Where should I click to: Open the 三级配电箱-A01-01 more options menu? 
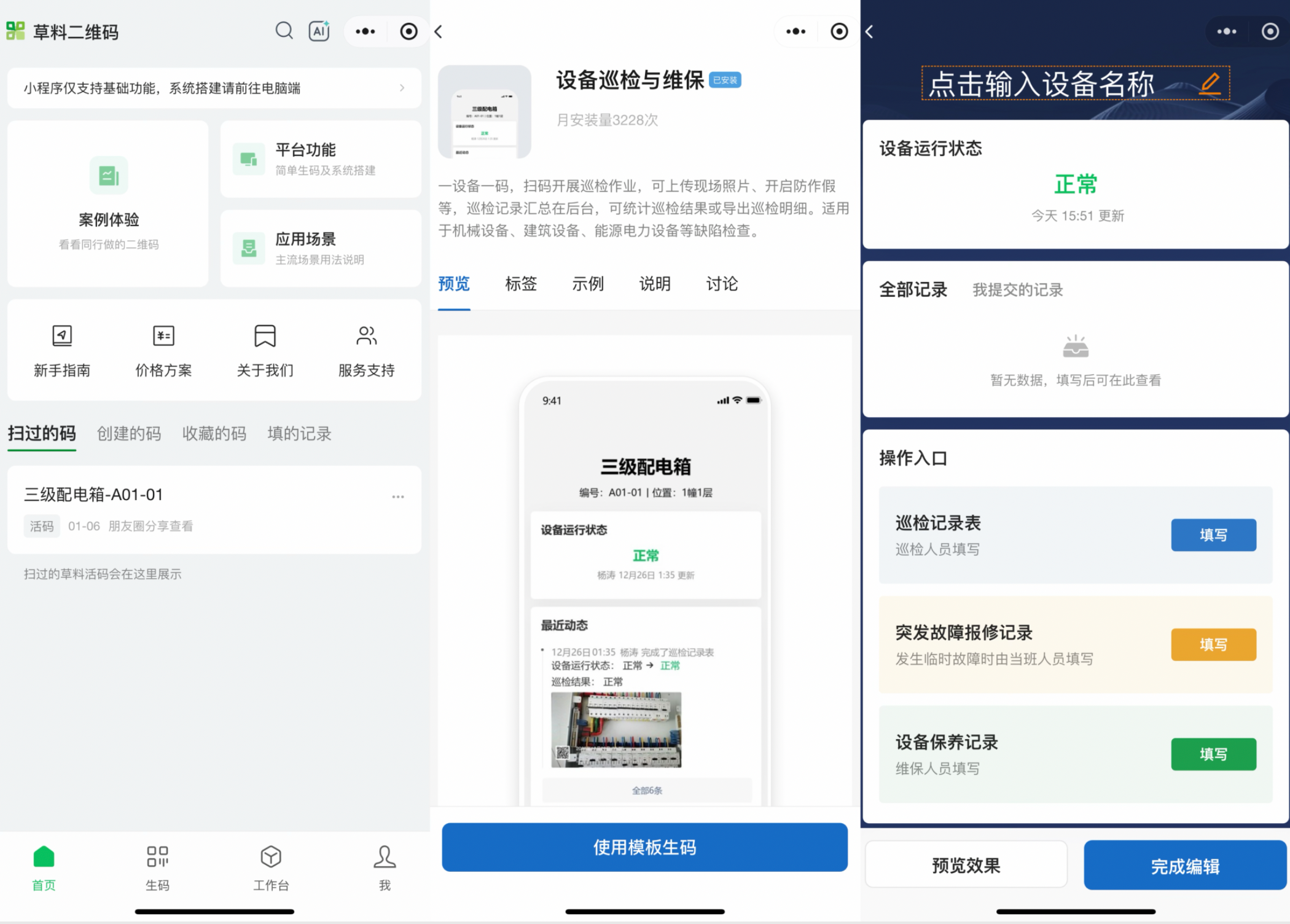pyautogui.click(x=398, y=496)
